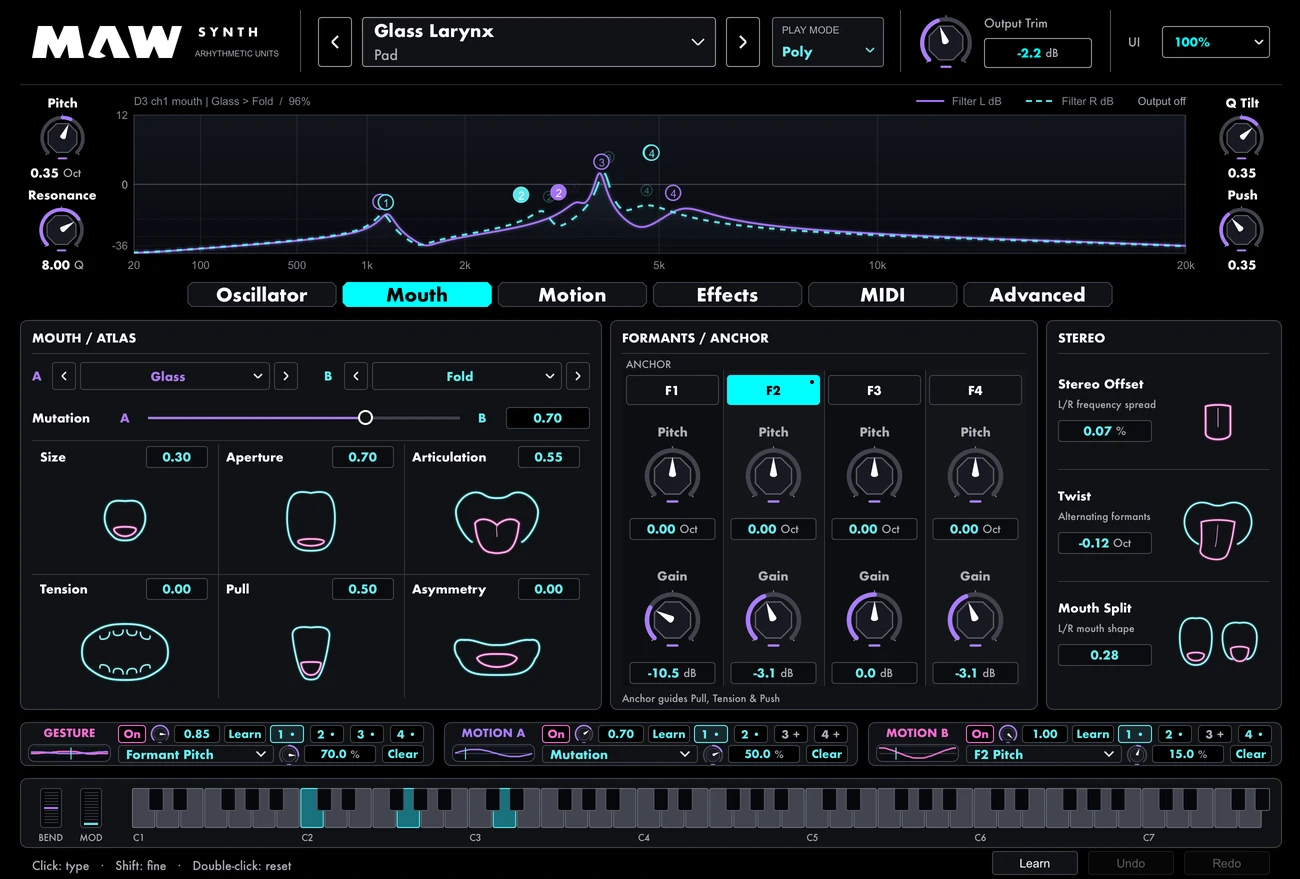Screen dimensions: 1300x879
Task: Toggle the Motion B On switch
Action: (x=980, y=734)
